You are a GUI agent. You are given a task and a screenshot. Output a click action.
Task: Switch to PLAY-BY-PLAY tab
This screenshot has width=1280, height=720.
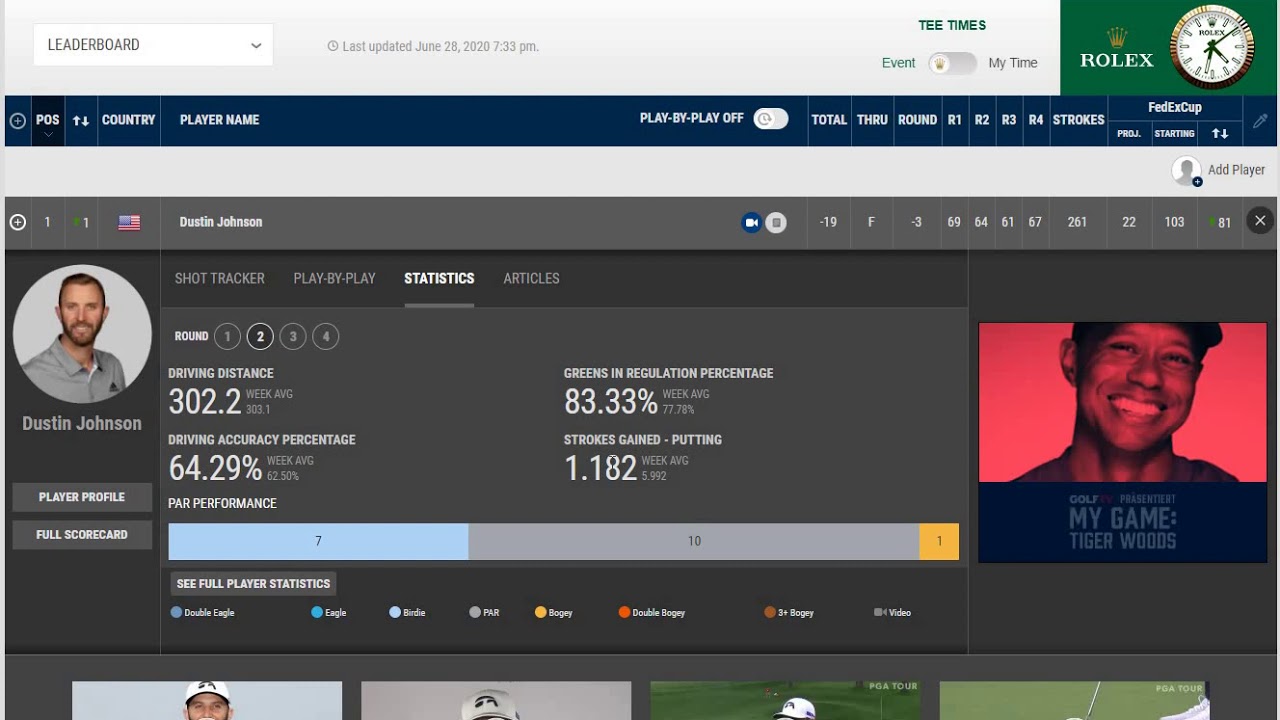point(334,278)
